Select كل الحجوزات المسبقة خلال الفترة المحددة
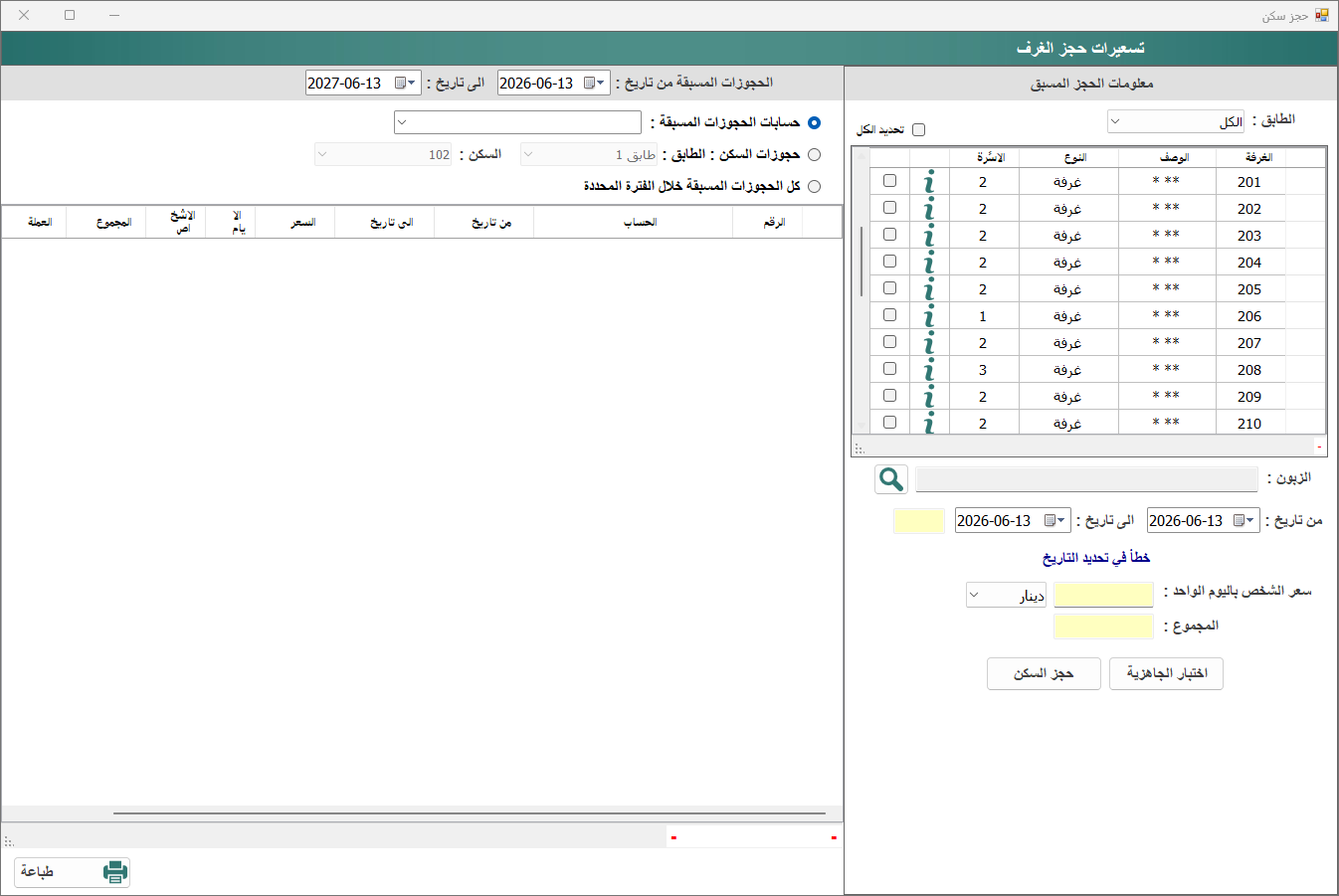Image resolution: width=1339 pixels, height=896 pixels. (x=815, y=186)
